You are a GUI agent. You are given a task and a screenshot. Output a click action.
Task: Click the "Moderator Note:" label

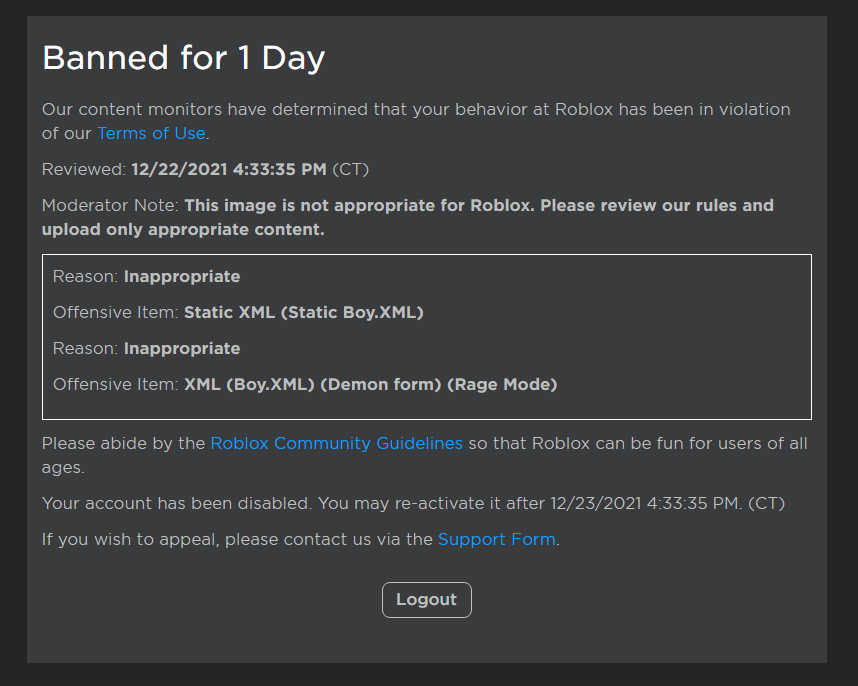(x=110, y=205)
